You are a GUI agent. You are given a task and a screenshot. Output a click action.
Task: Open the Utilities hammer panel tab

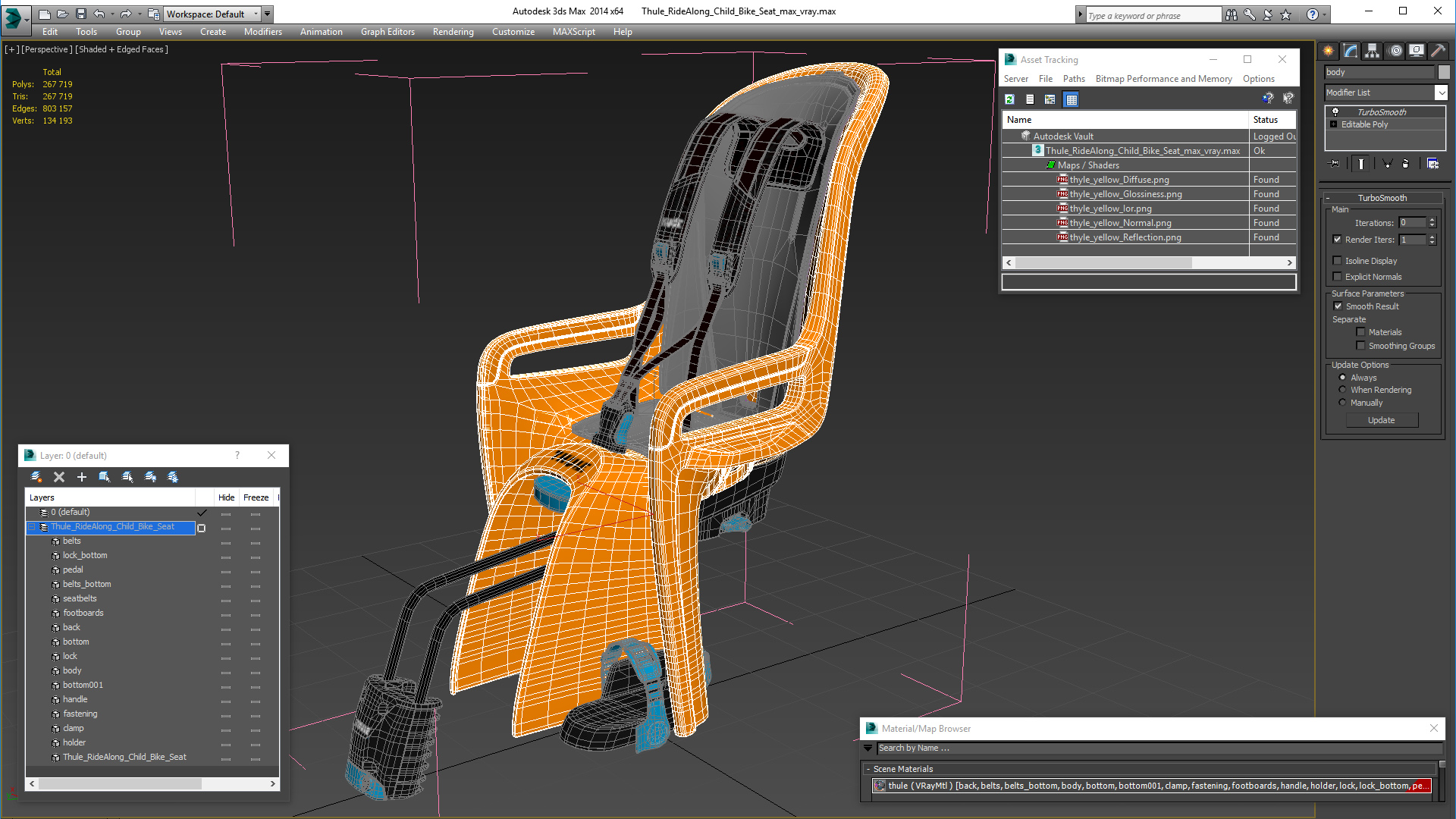coord(1438,51)
